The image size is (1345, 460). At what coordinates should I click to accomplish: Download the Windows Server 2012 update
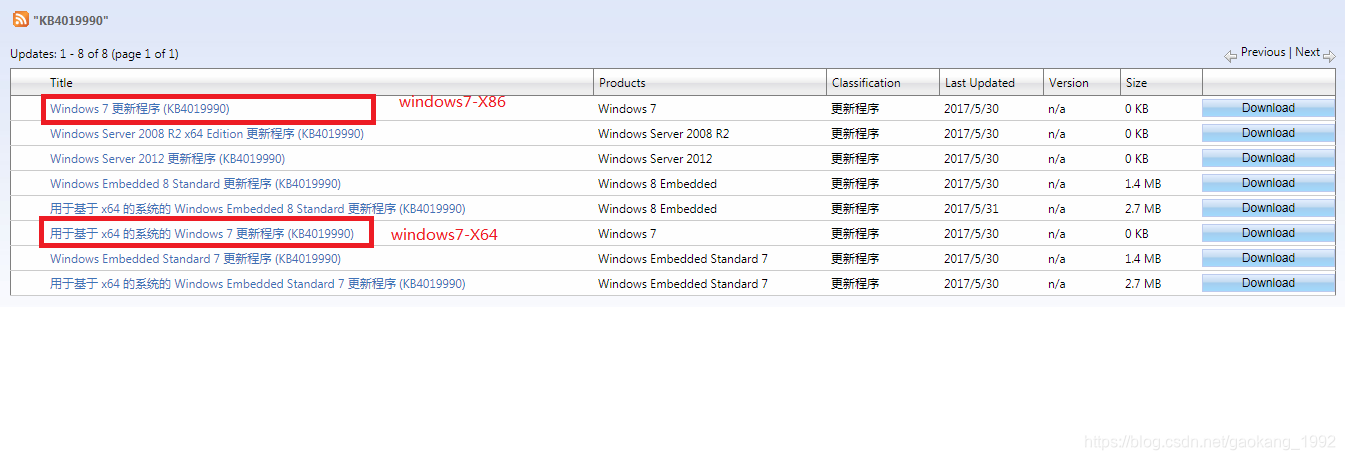(1268, 158)
